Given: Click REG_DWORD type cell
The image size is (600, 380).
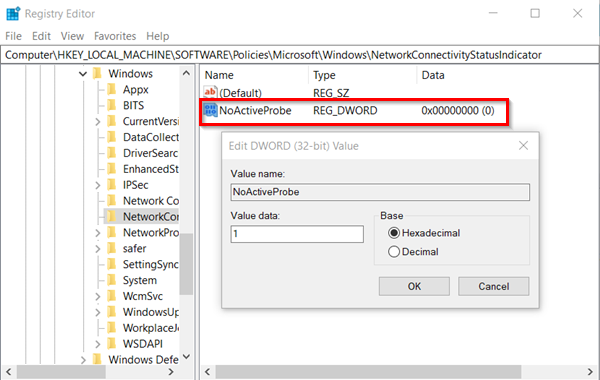Looking at the screenshot, I should 345,111.
